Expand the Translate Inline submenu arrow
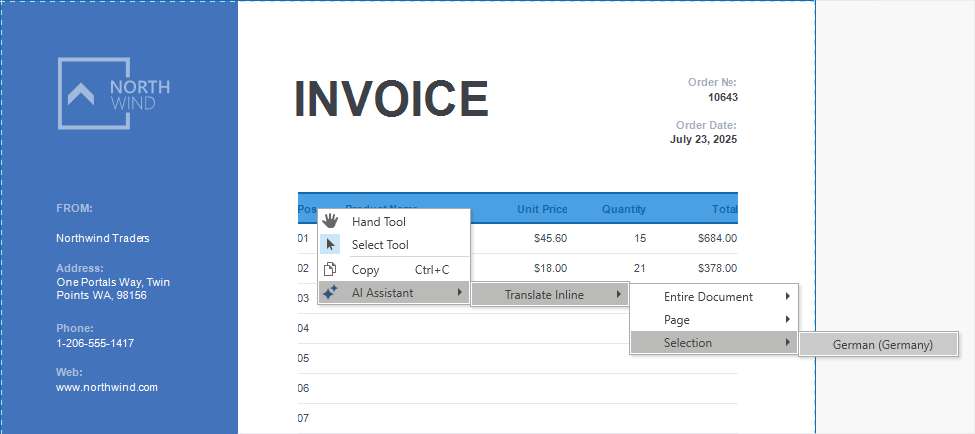 point(618,294)
